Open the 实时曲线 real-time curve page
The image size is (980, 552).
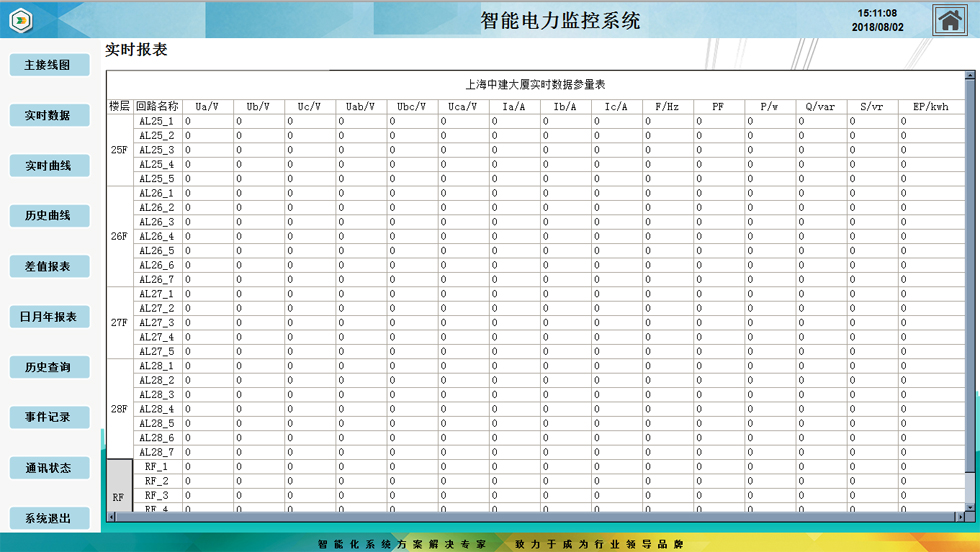pyautogui.click(x=49, y=166)
